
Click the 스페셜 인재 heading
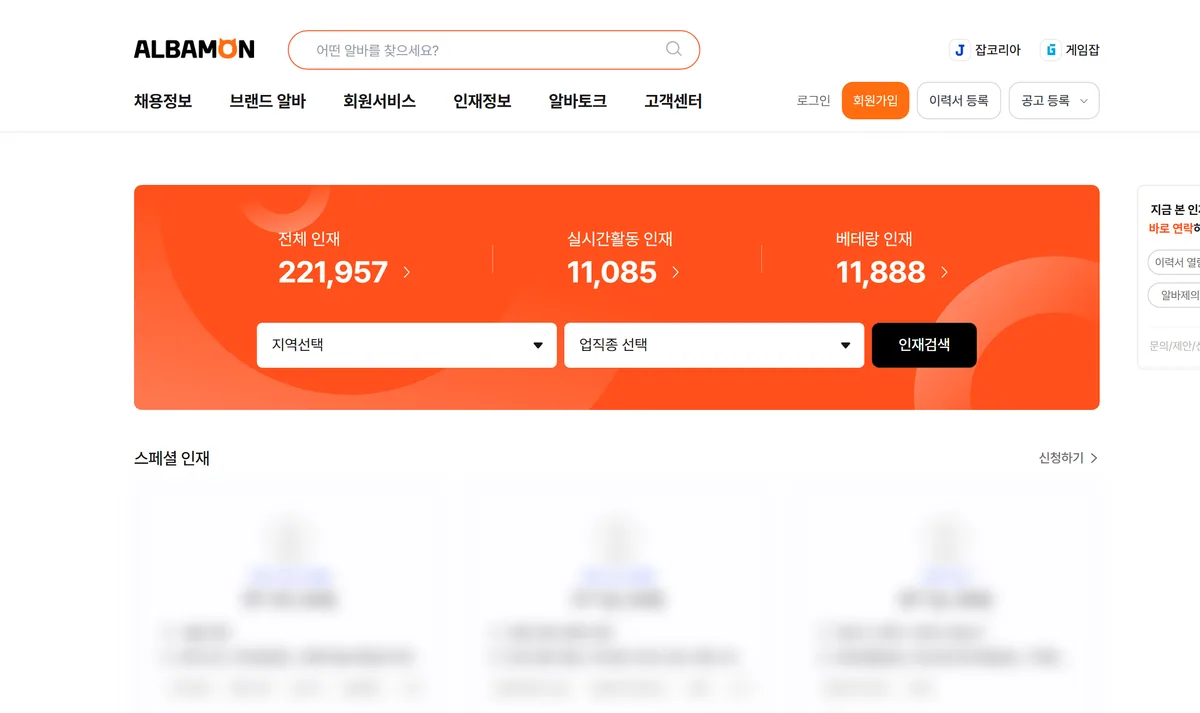(x=172, y=458)
